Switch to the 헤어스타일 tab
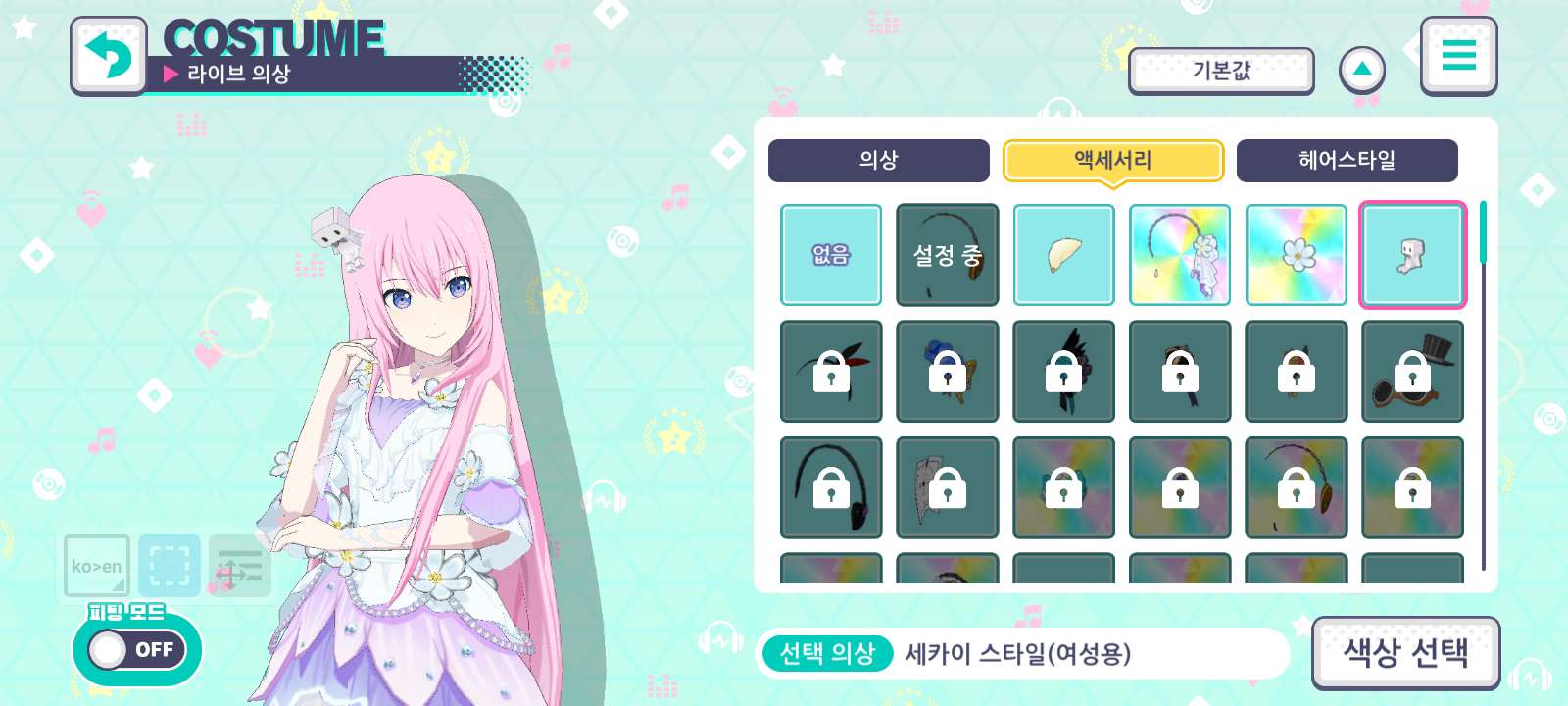 click(x=1347, y=161)
